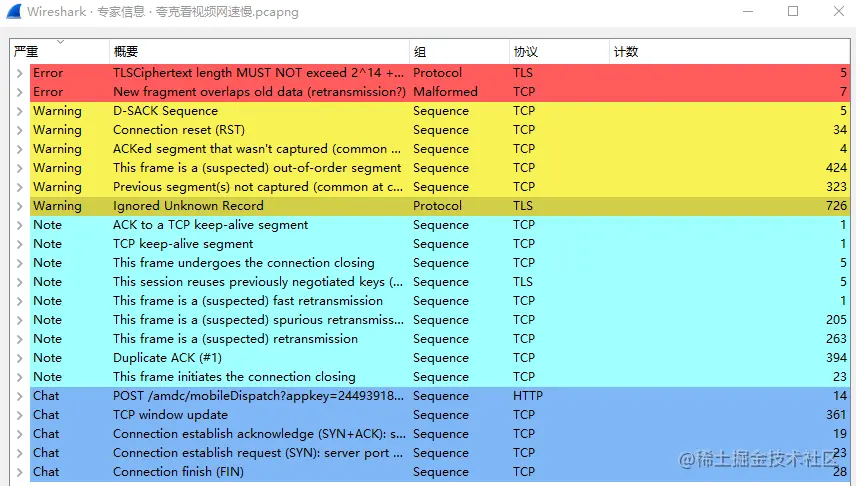Image resolution: width=856 pixels, height=486 pixels.
Task: Expand the suspected fast retransmission row
Action: 20,301
